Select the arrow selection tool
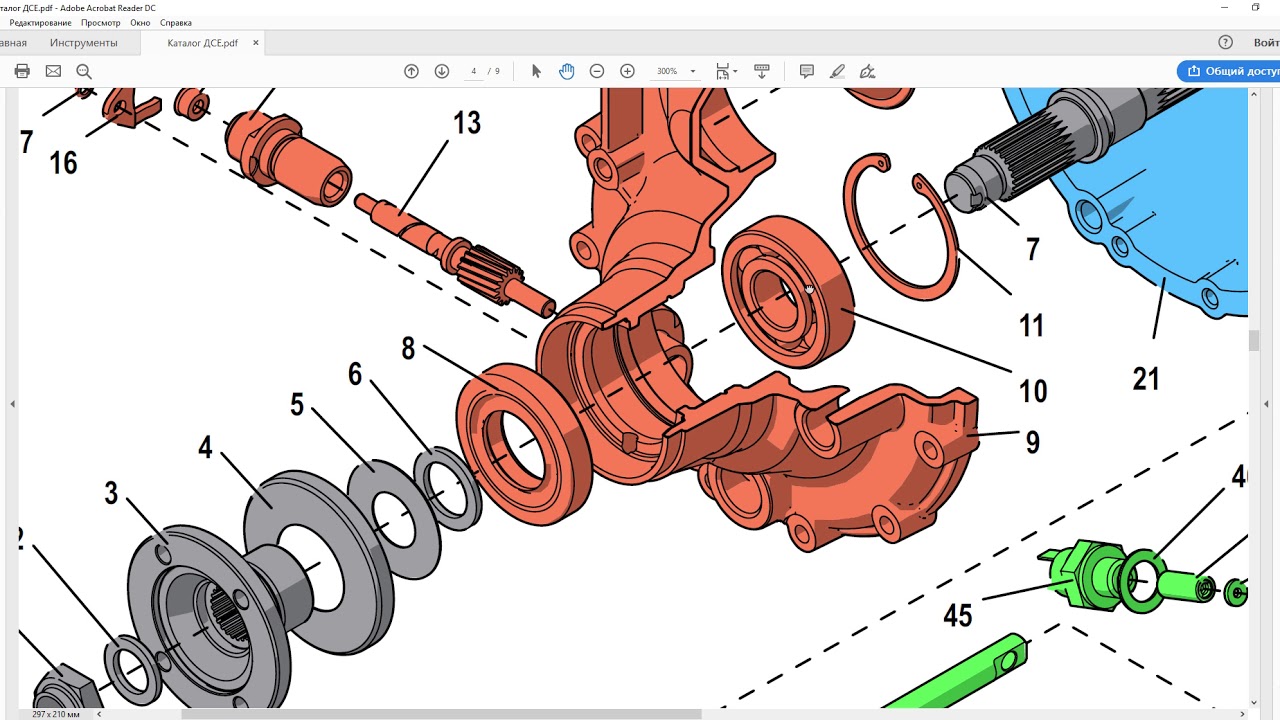1280x720 pixels. point(536,71)
